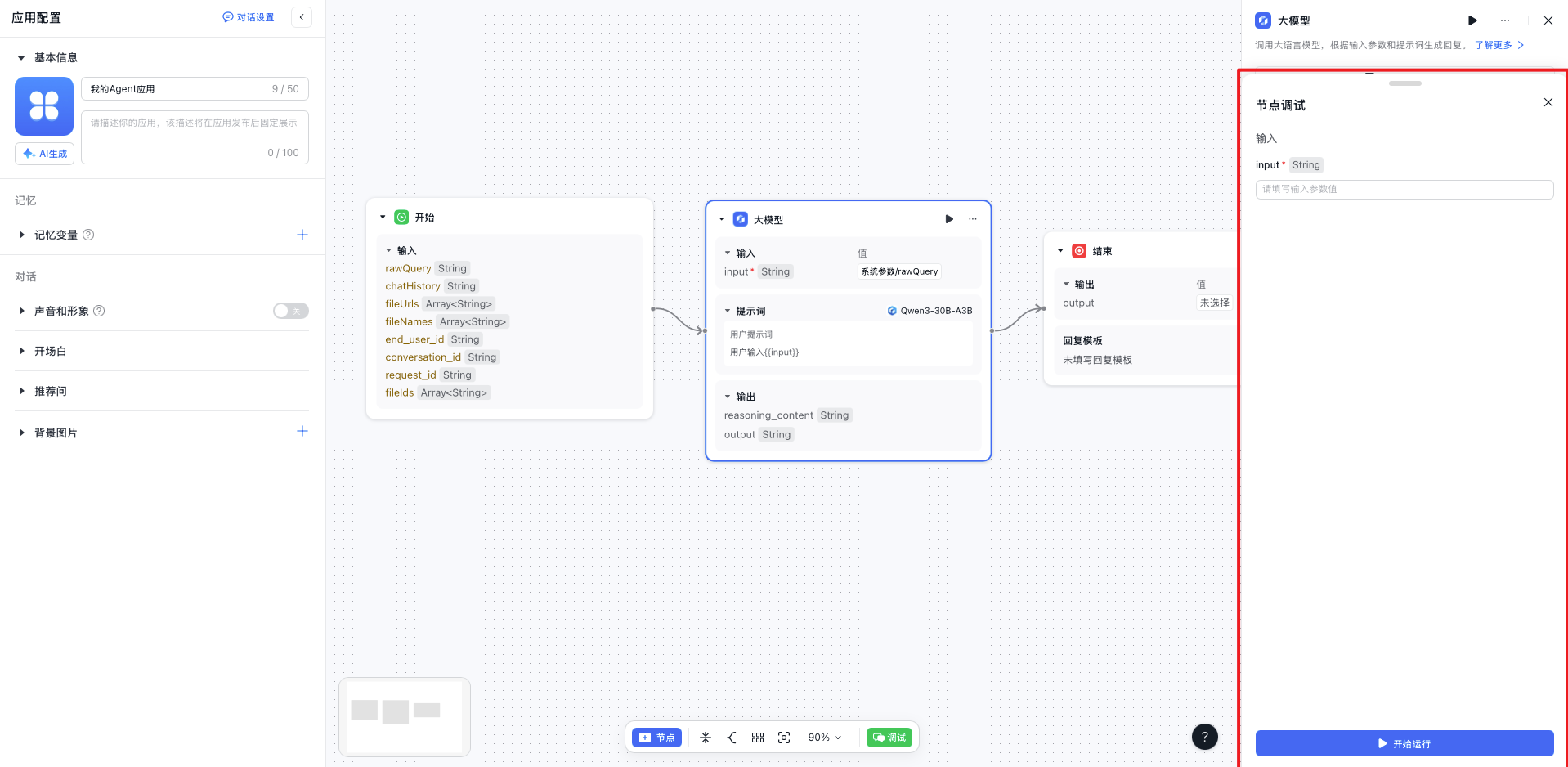Expand the 推荐问 section
The image size is (1568, 767).
click(21, 391)
